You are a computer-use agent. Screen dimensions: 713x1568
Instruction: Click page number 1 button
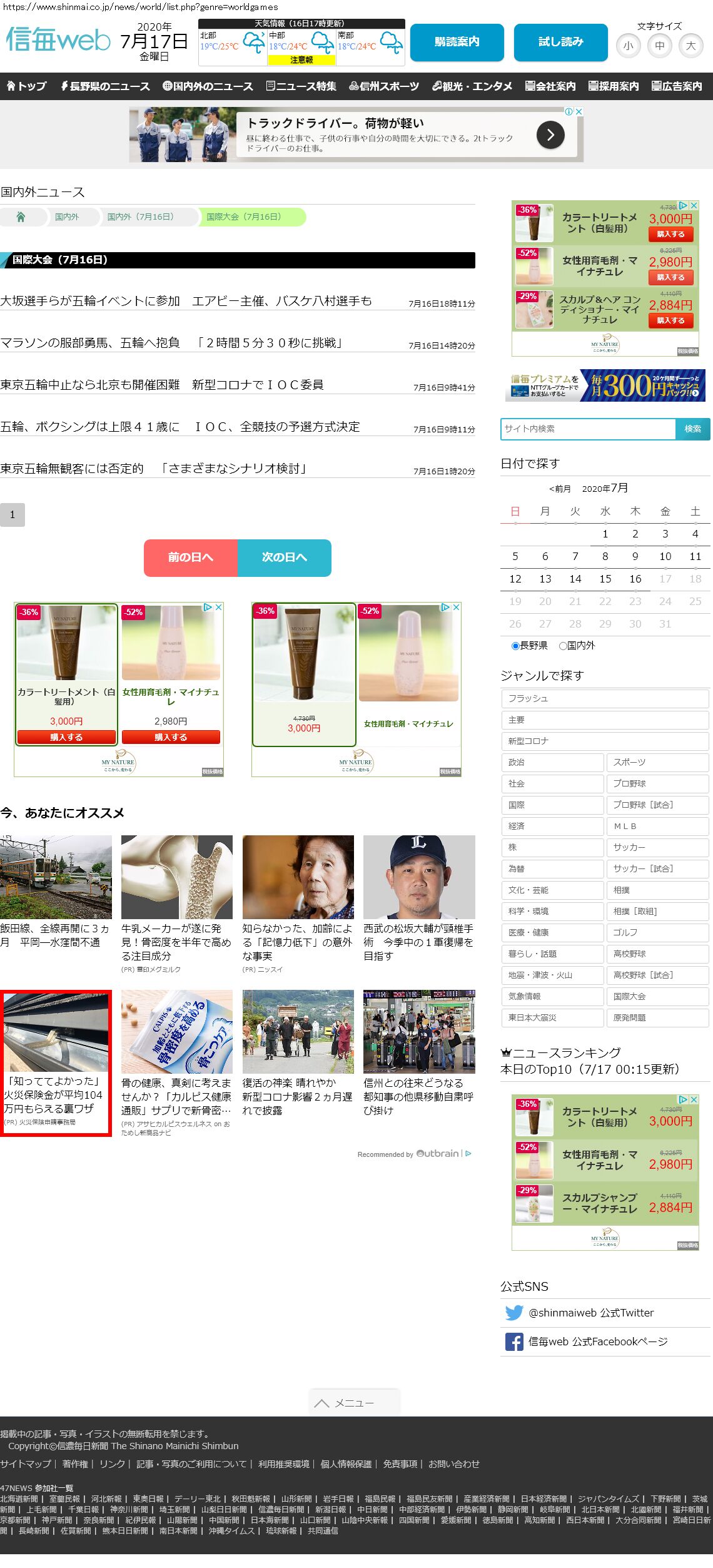tap(13, 515)
